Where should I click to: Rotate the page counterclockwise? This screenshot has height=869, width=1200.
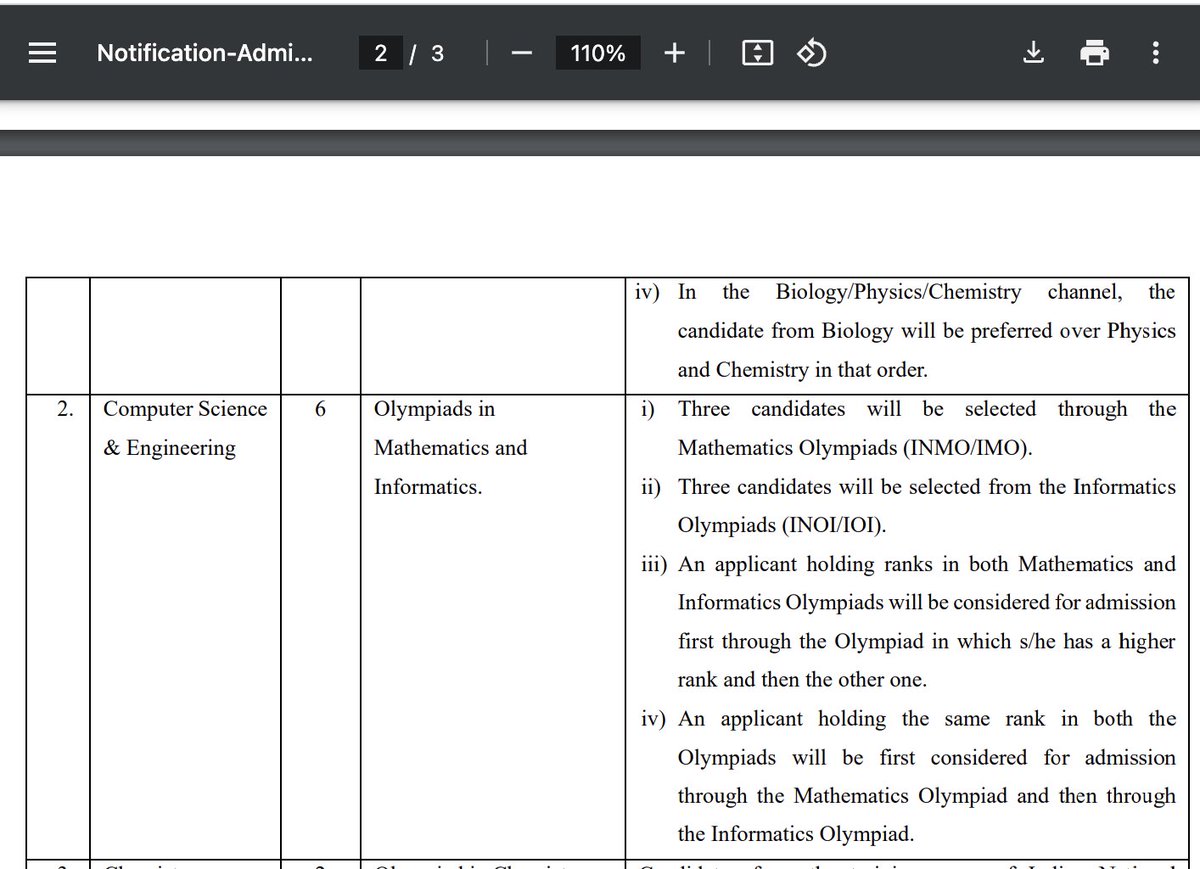click(x=811, y=52)
